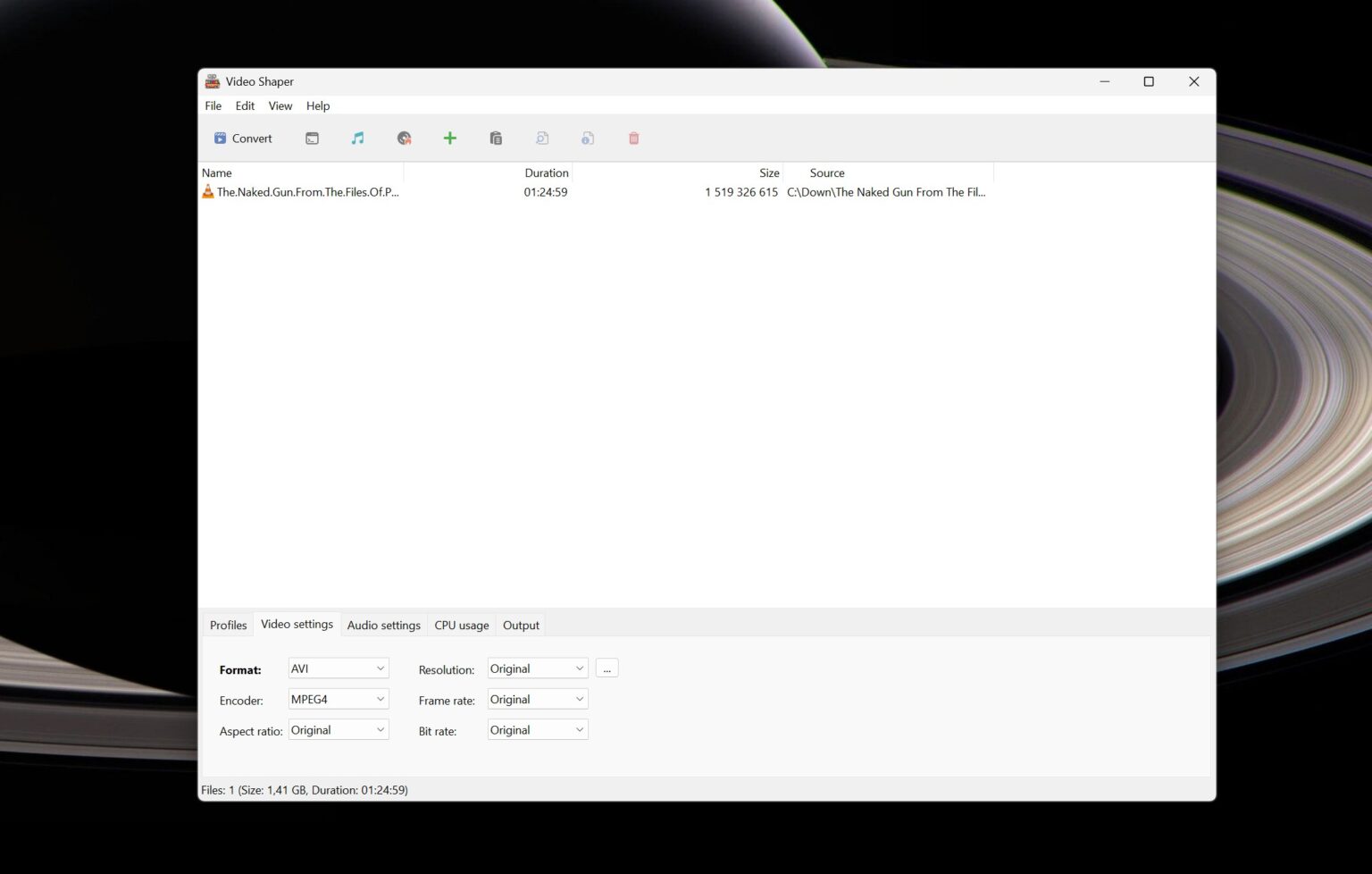1372x874 pixels.
Task: Click the green plus to add files
Action: coord(450,138)
